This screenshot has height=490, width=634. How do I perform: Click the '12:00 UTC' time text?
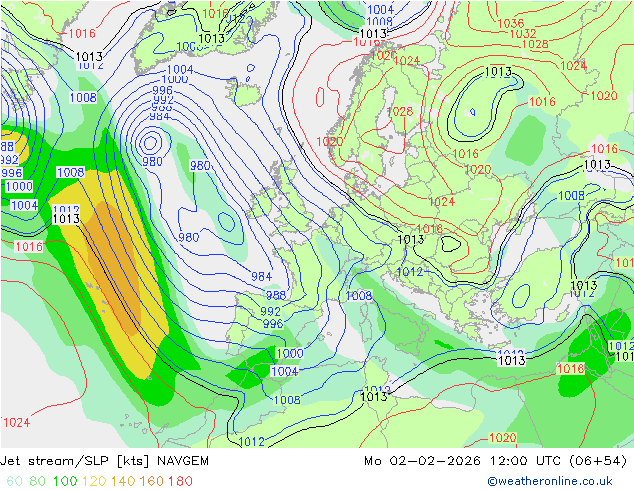tap(525, 461)
